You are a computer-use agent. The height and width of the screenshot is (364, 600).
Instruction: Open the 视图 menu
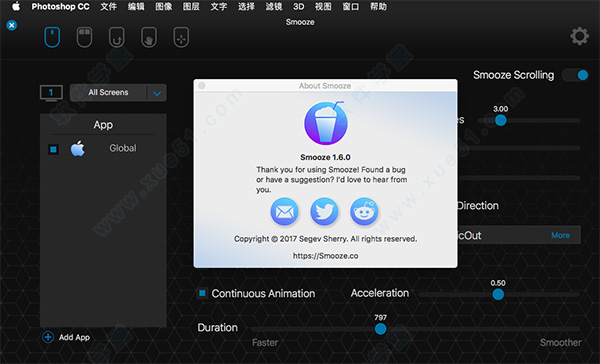(323, 7)
